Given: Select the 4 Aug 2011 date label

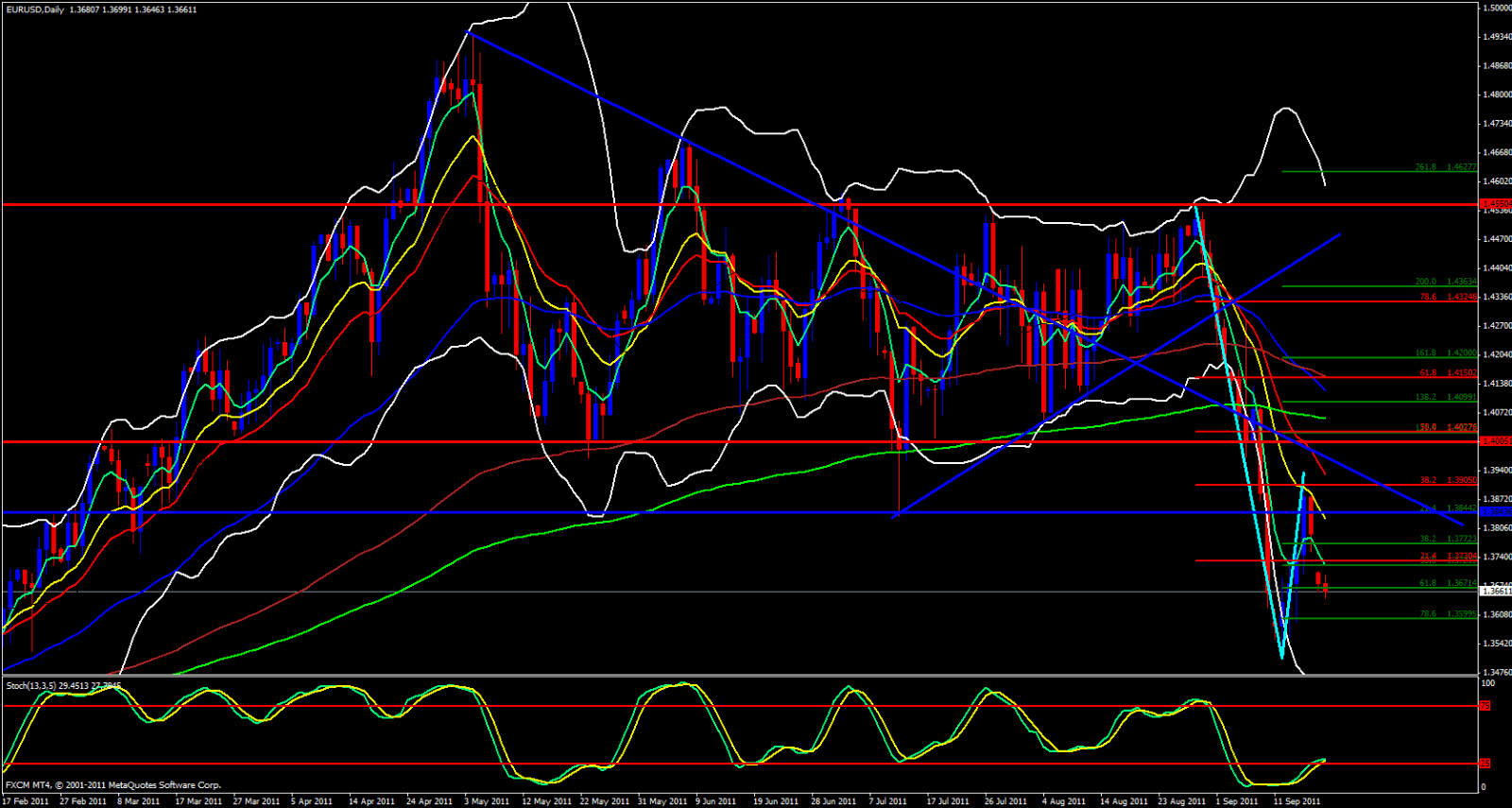Looking at the screenshot, I should [1063, 801].
